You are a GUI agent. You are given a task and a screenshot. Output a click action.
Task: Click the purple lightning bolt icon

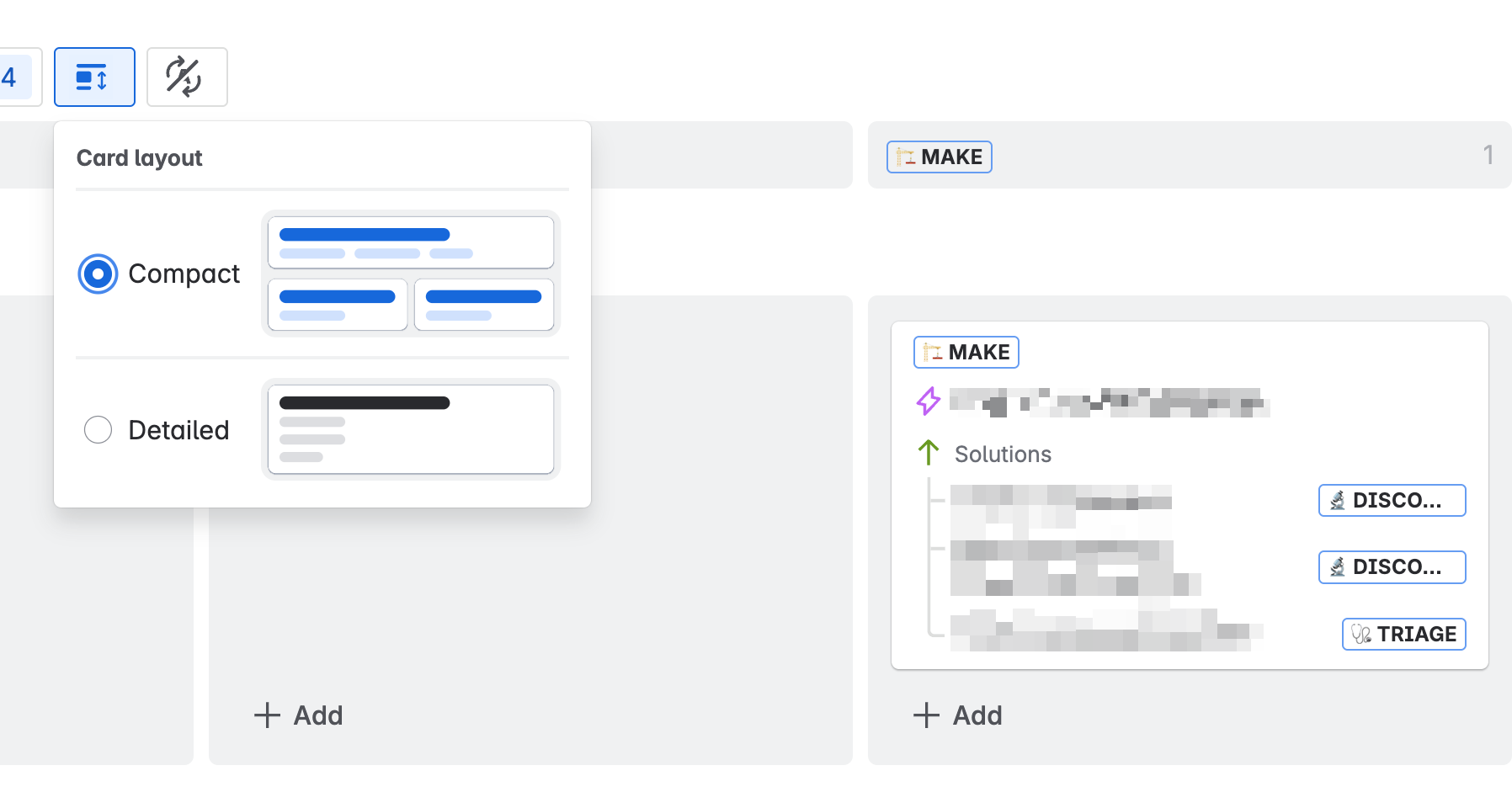pyautogui.click(x=929, y=401)
